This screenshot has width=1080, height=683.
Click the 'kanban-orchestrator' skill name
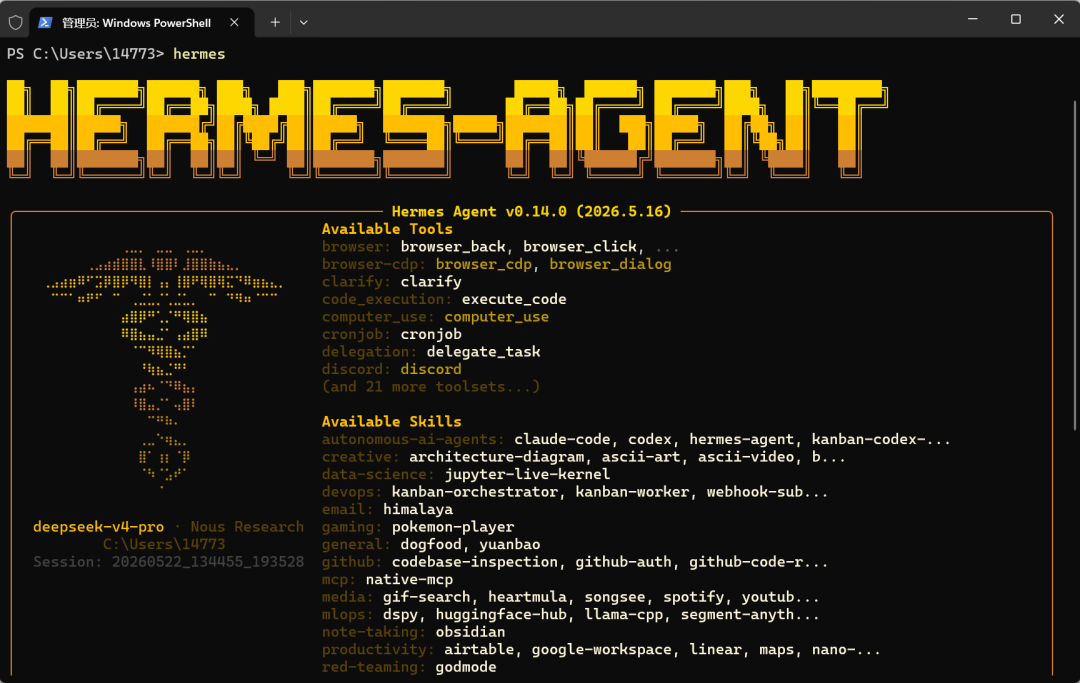pyautogui.click(x=475, y=492)
